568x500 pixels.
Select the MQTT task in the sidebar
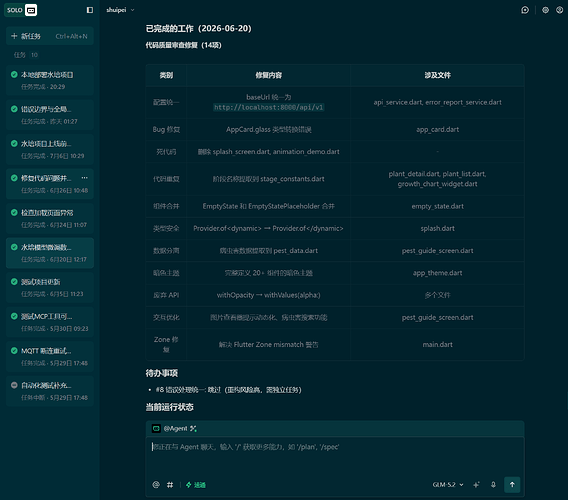coord(50,356)
